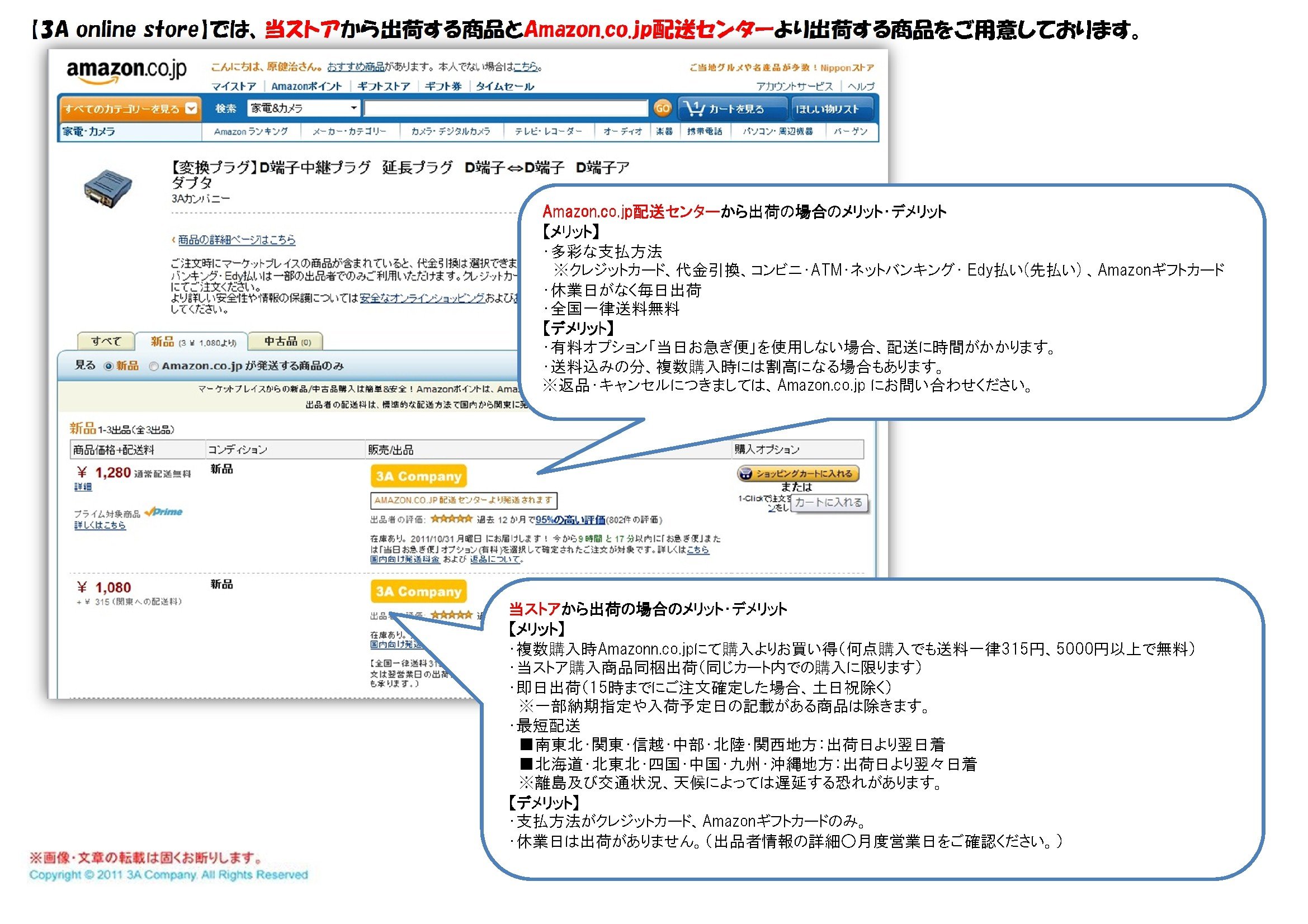Viewport: 1308px width, 924px height.
Task: Click ショッピングカートに入れる button
Action: point(798,473)
